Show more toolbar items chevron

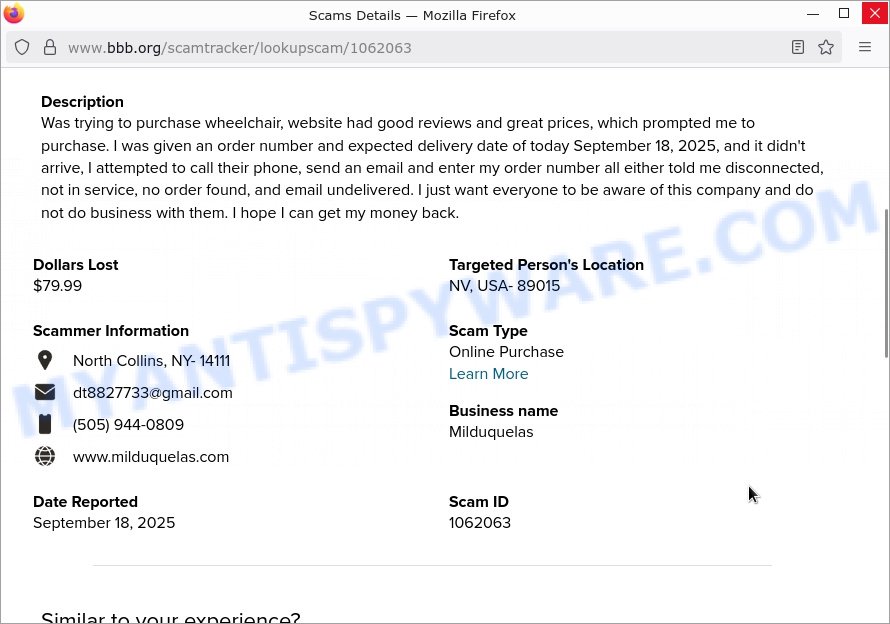tap(866, 47)
